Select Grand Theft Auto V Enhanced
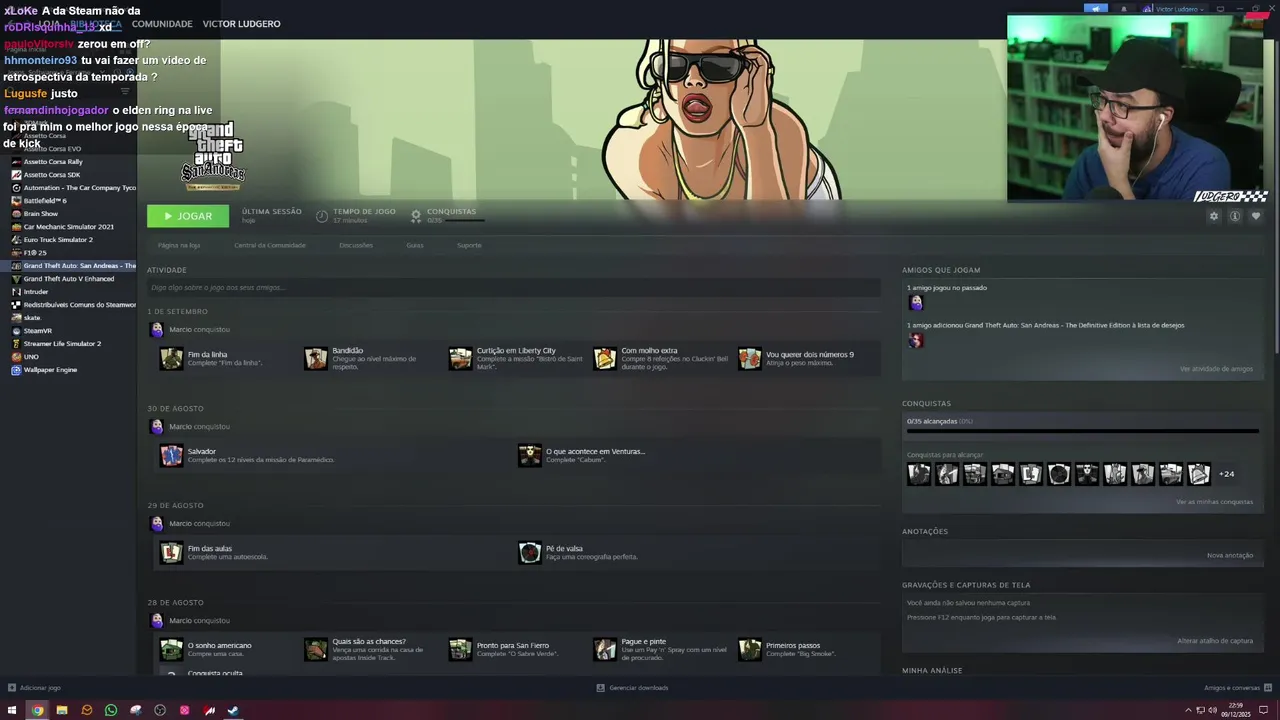The height and width of the screenshot is (720, 1280). (x=69, y=279)
